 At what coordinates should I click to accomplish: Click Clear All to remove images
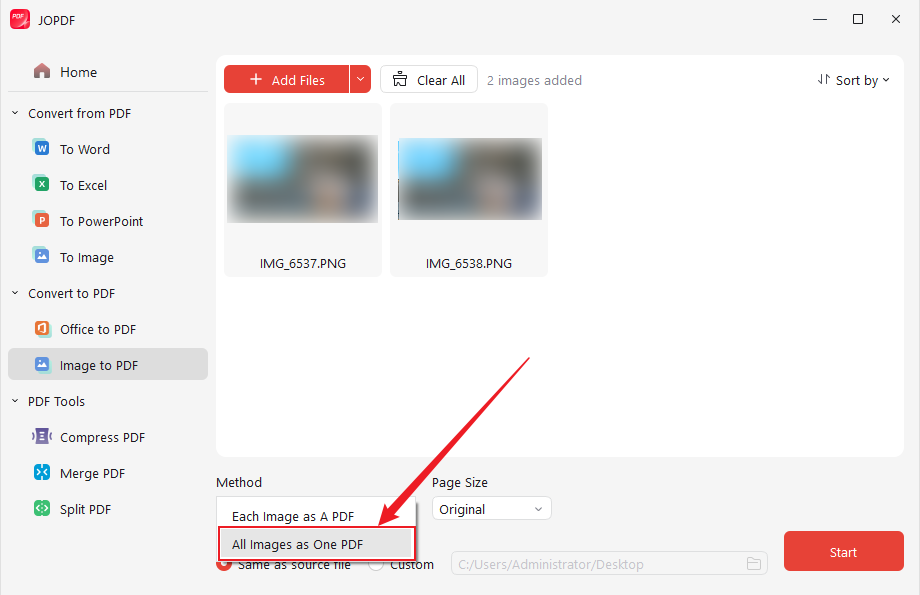point(428,78)
